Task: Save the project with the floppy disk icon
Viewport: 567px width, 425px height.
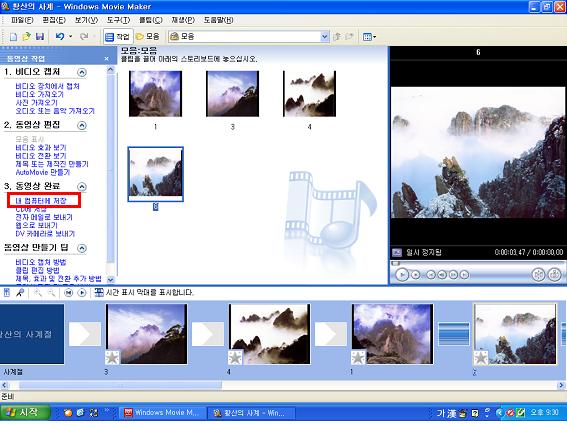Action: tap(40, 37)
